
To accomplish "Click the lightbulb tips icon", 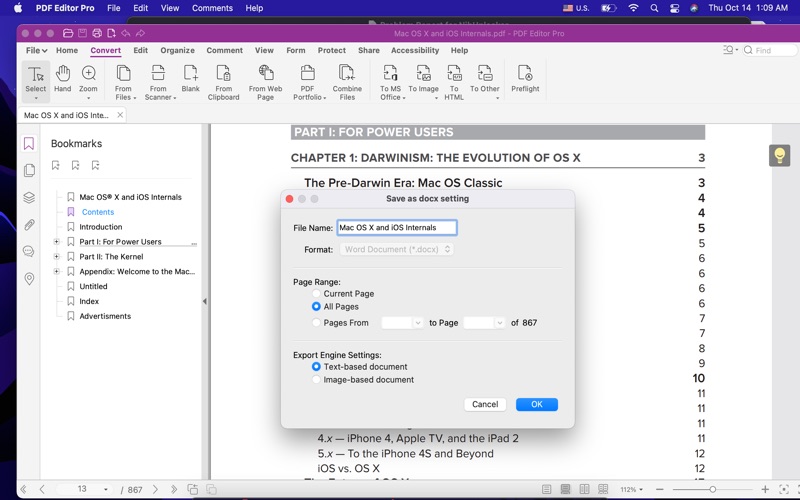I will pyautogui.click(x=779, y=155).
